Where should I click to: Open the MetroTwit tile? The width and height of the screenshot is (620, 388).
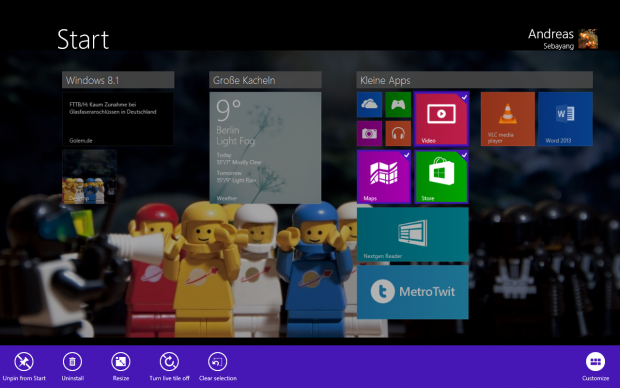(413, 292)
